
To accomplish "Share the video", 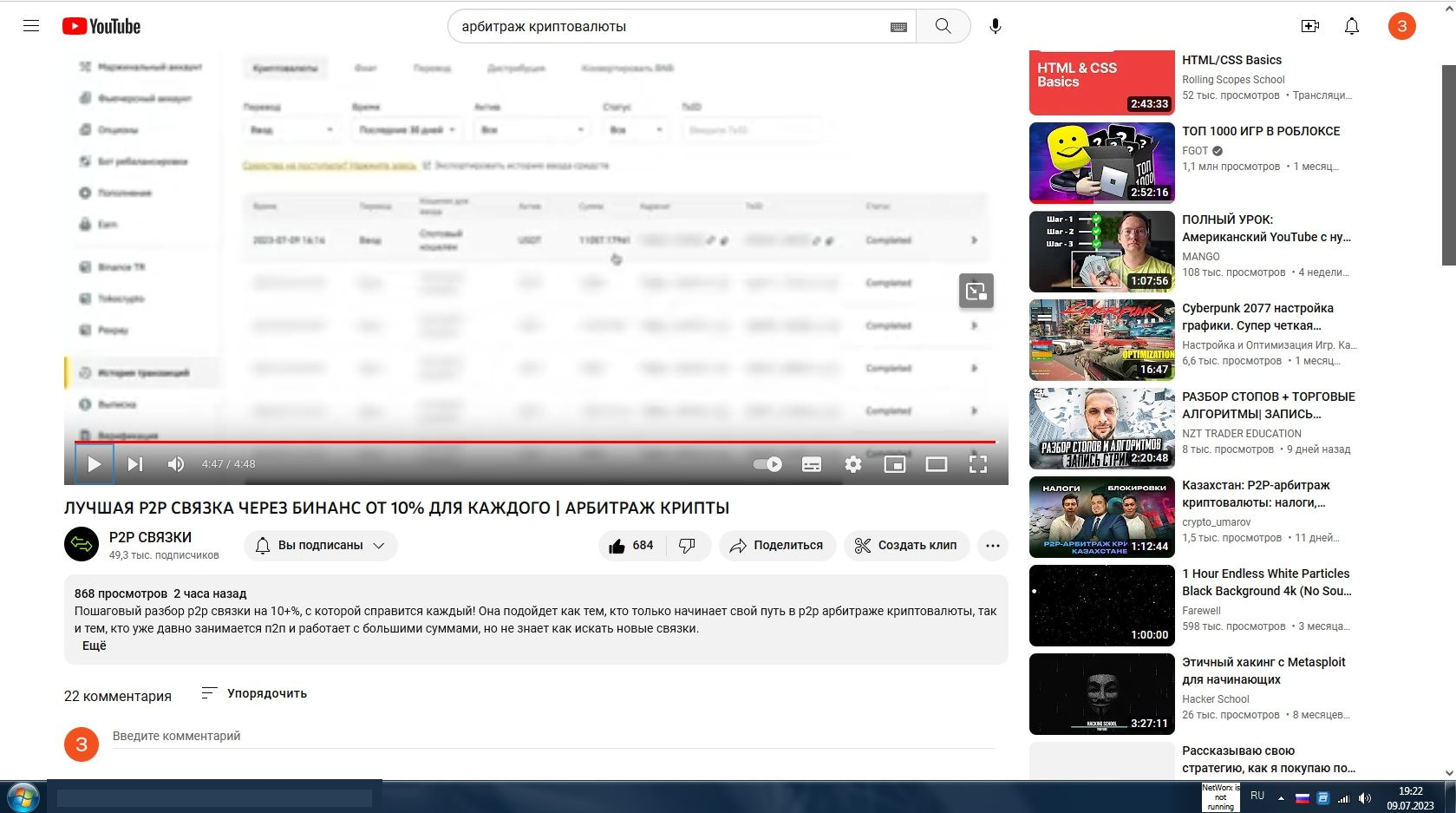I will (x=777, y=546).
